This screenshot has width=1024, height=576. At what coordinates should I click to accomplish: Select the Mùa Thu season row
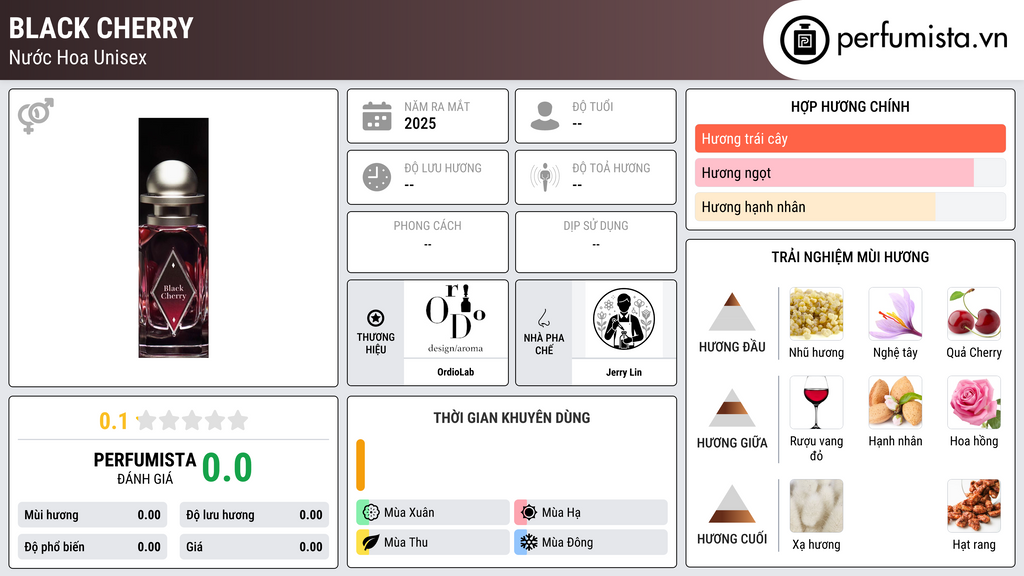433,542
